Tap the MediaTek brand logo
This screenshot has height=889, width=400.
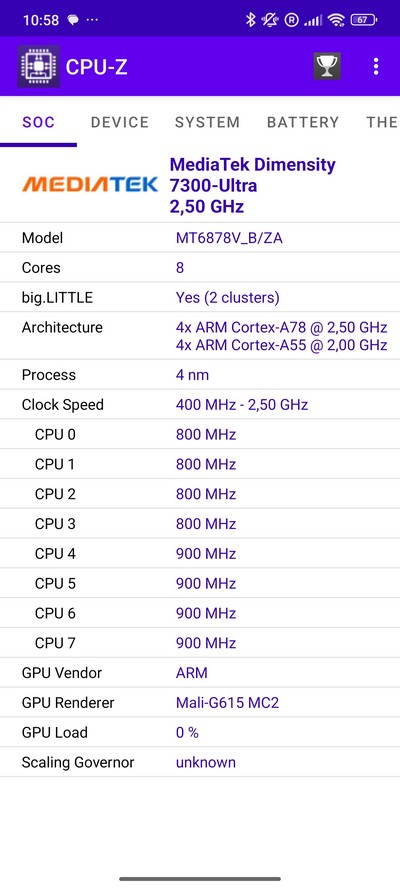pyautogui.click(x=90, y=184)
